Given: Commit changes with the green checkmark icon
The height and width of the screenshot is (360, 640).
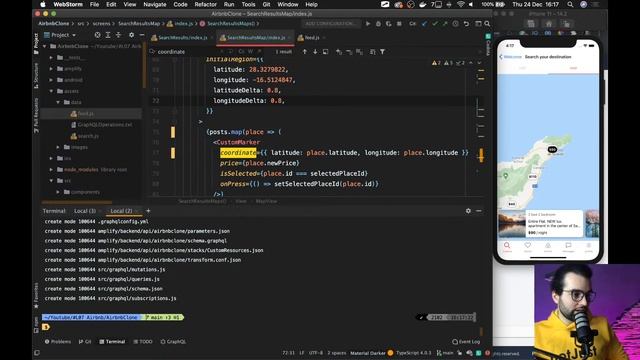Looking at the screenshot, I should click(435, 24).
